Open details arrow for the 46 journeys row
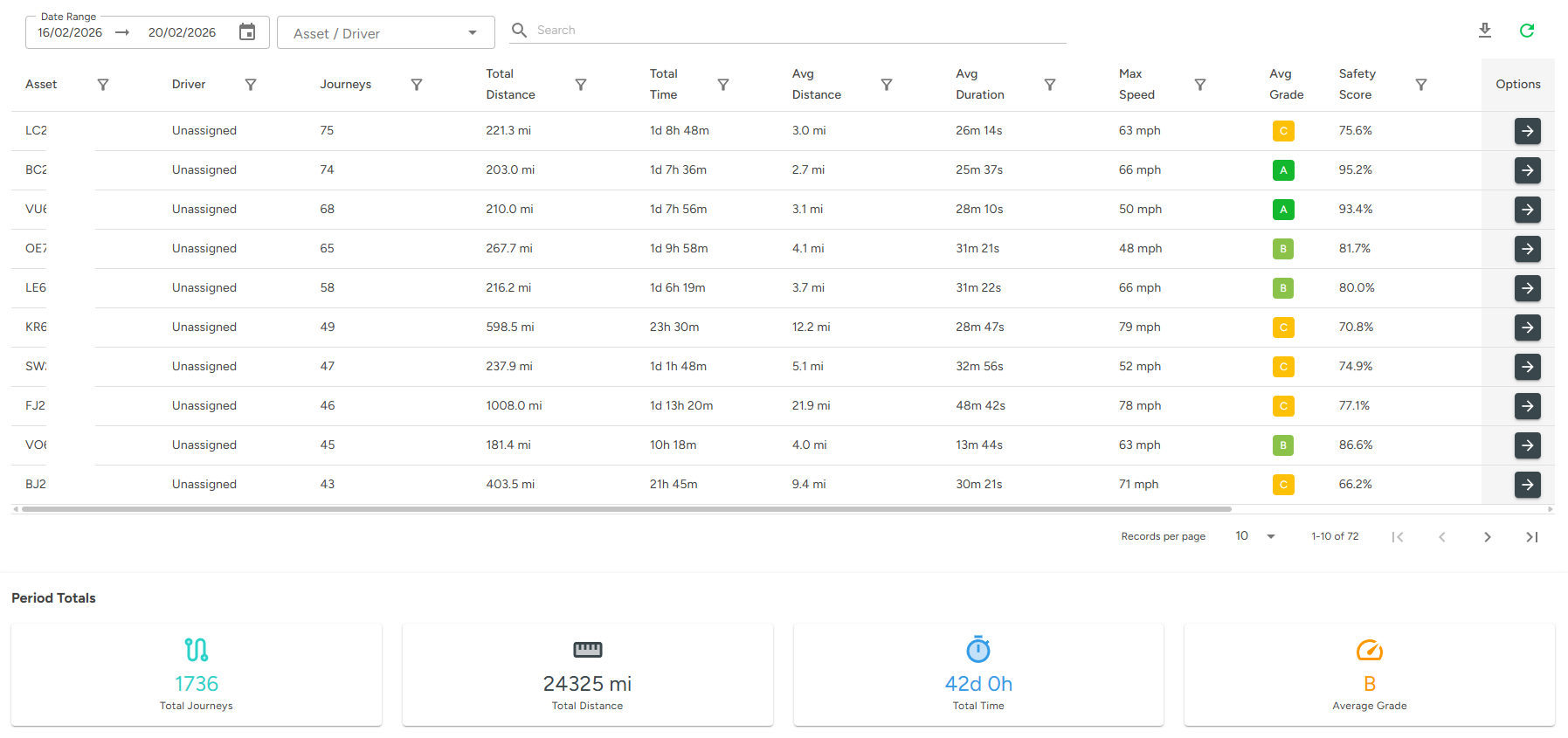Screen dimensions: 1568x738 point(1528,406)
